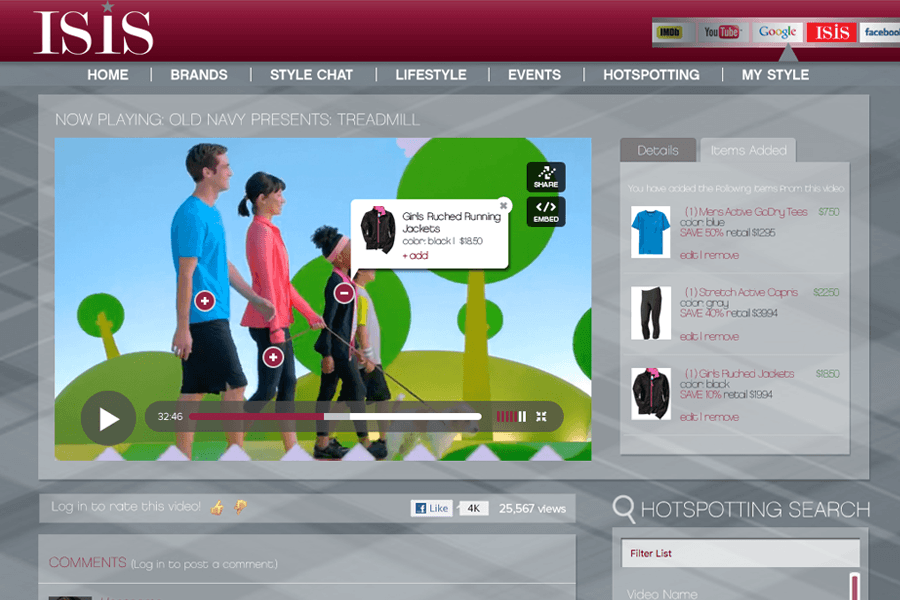The image size is (900, 600).
Task: Click remove for Mens Active GoDry Tees
Action: (721, 256)
